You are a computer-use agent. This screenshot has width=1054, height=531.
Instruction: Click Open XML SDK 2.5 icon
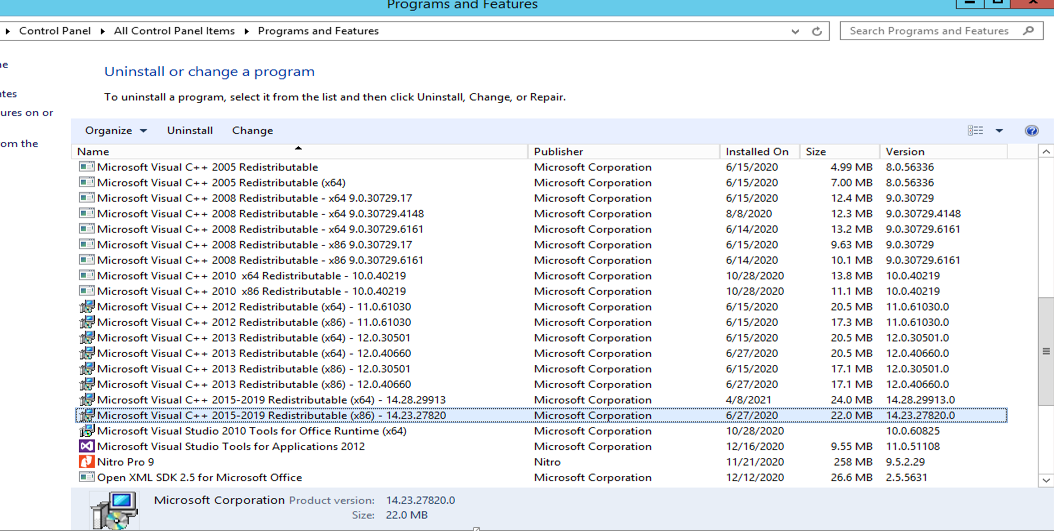(87, 477)
